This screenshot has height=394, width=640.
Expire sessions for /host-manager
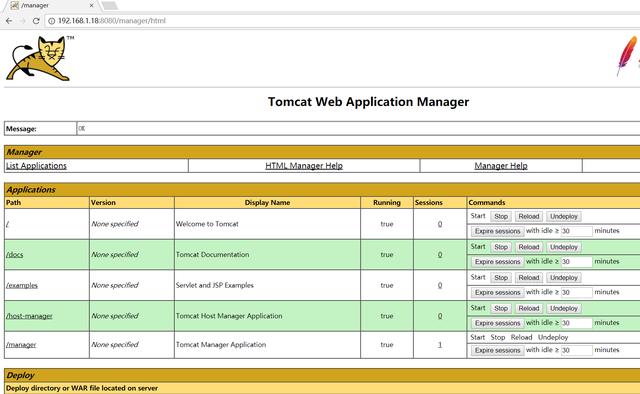498,323
